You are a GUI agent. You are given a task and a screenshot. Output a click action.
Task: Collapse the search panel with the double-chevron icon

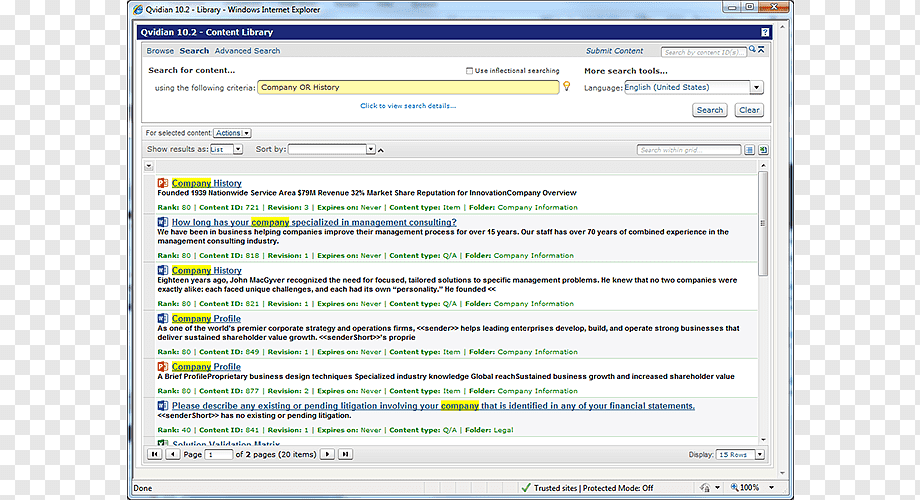(761, 50)
